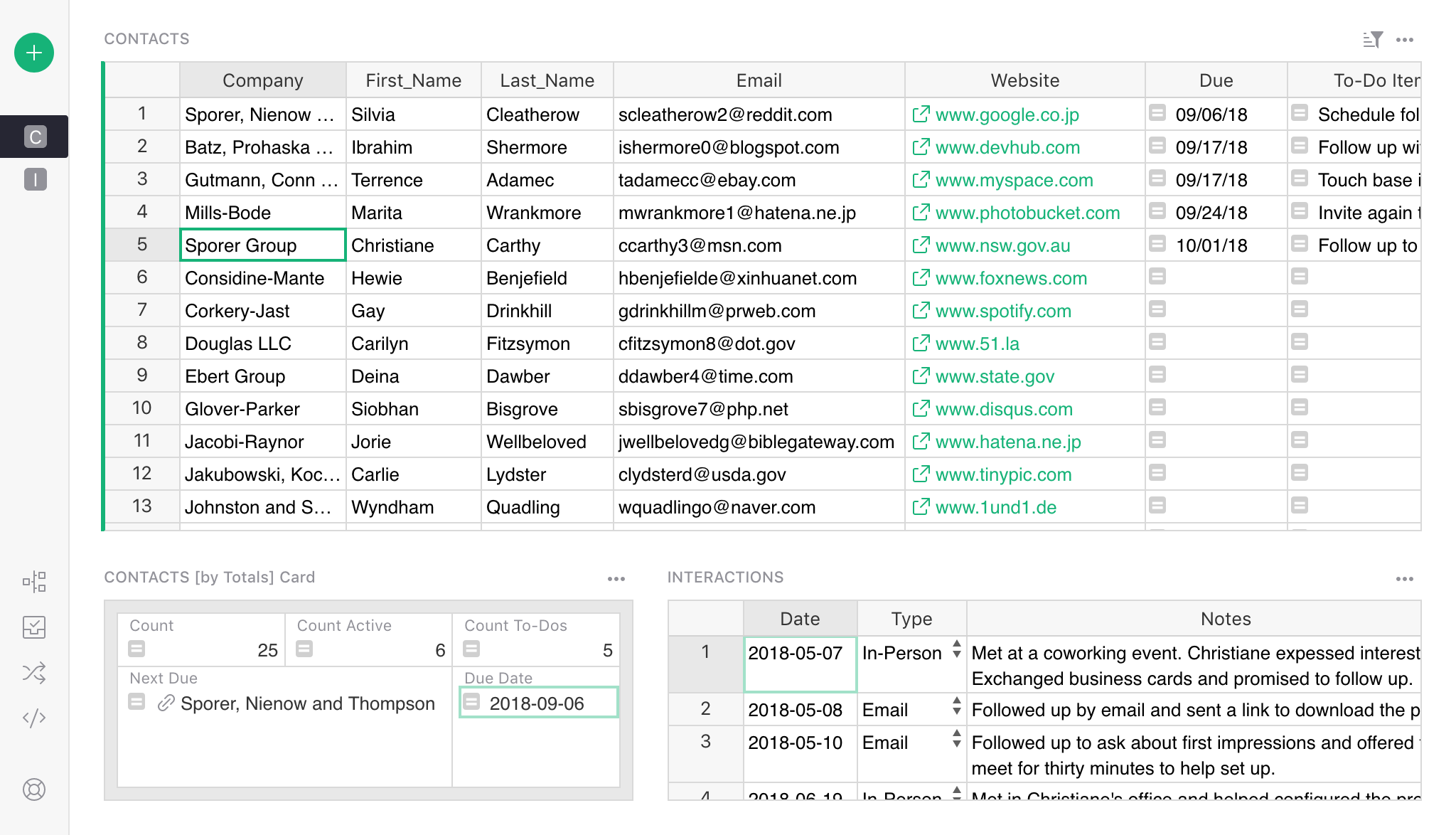Screen dimensions: 1456x835
Task: Open the code view icon in the sidebar
Action: click(33, 718)
